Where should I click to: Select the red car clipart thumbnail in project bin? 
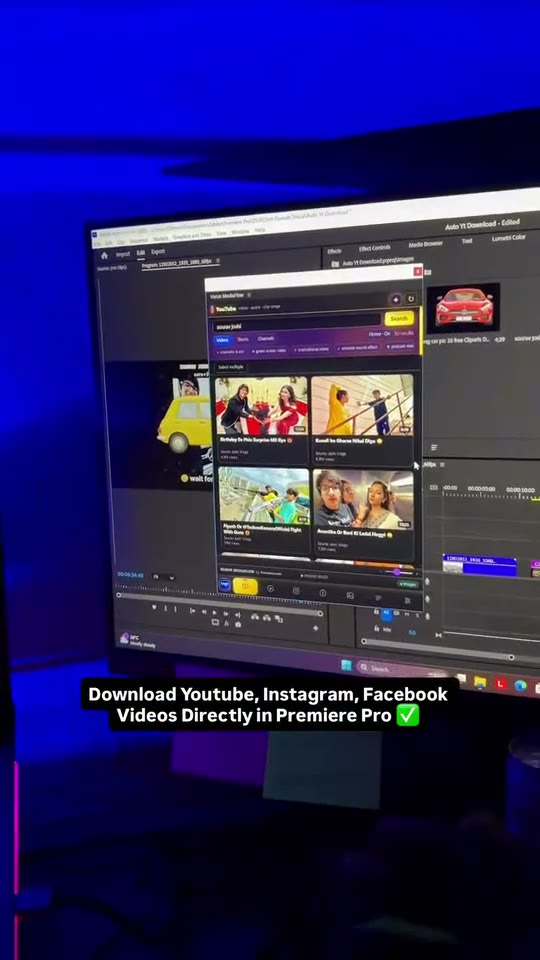coord(464,307)
